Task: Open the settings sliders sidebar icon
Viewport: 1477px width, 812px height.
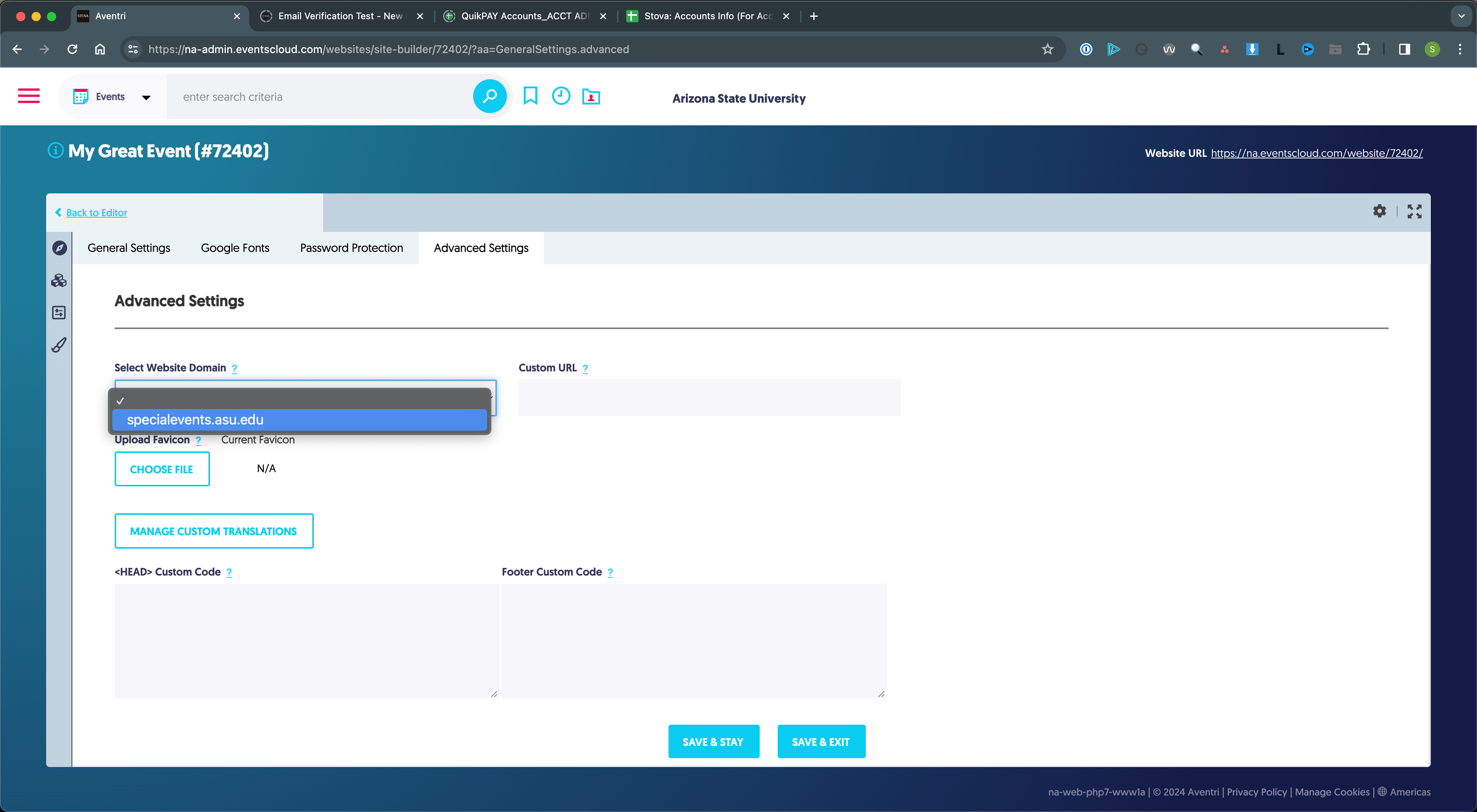Action: [59, 312]
